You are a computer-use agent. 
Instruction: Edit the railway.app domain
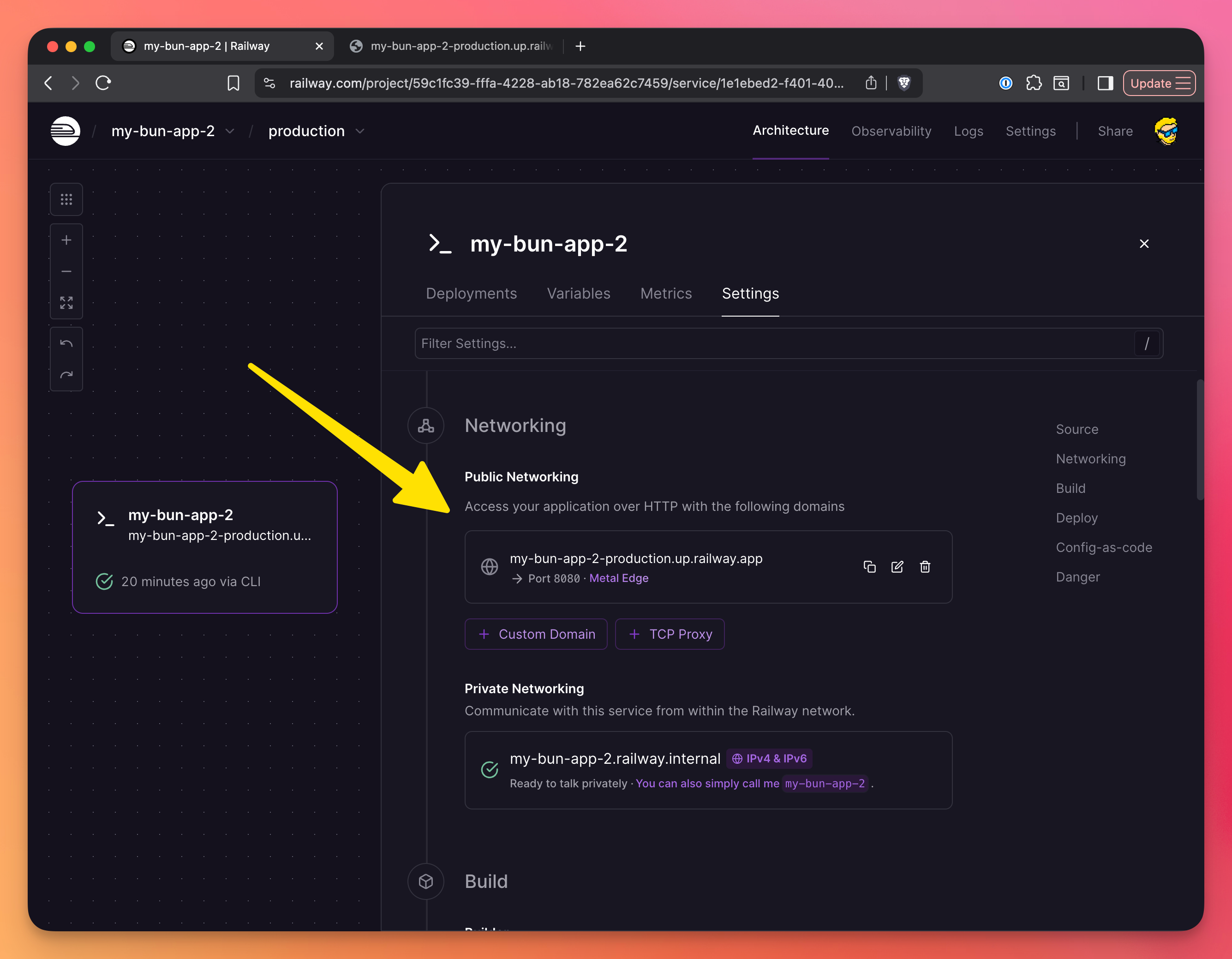[897, 567]
